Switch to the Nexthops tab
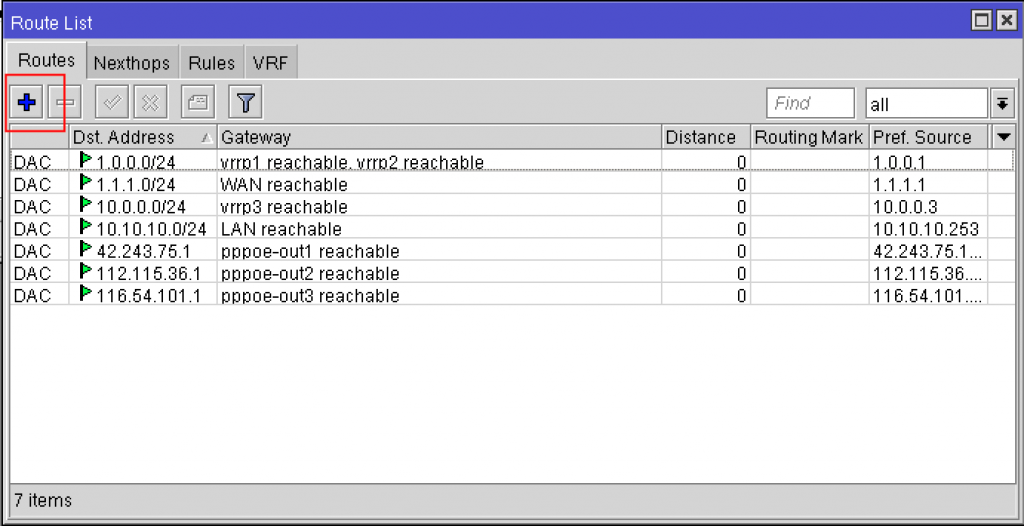 132,63
